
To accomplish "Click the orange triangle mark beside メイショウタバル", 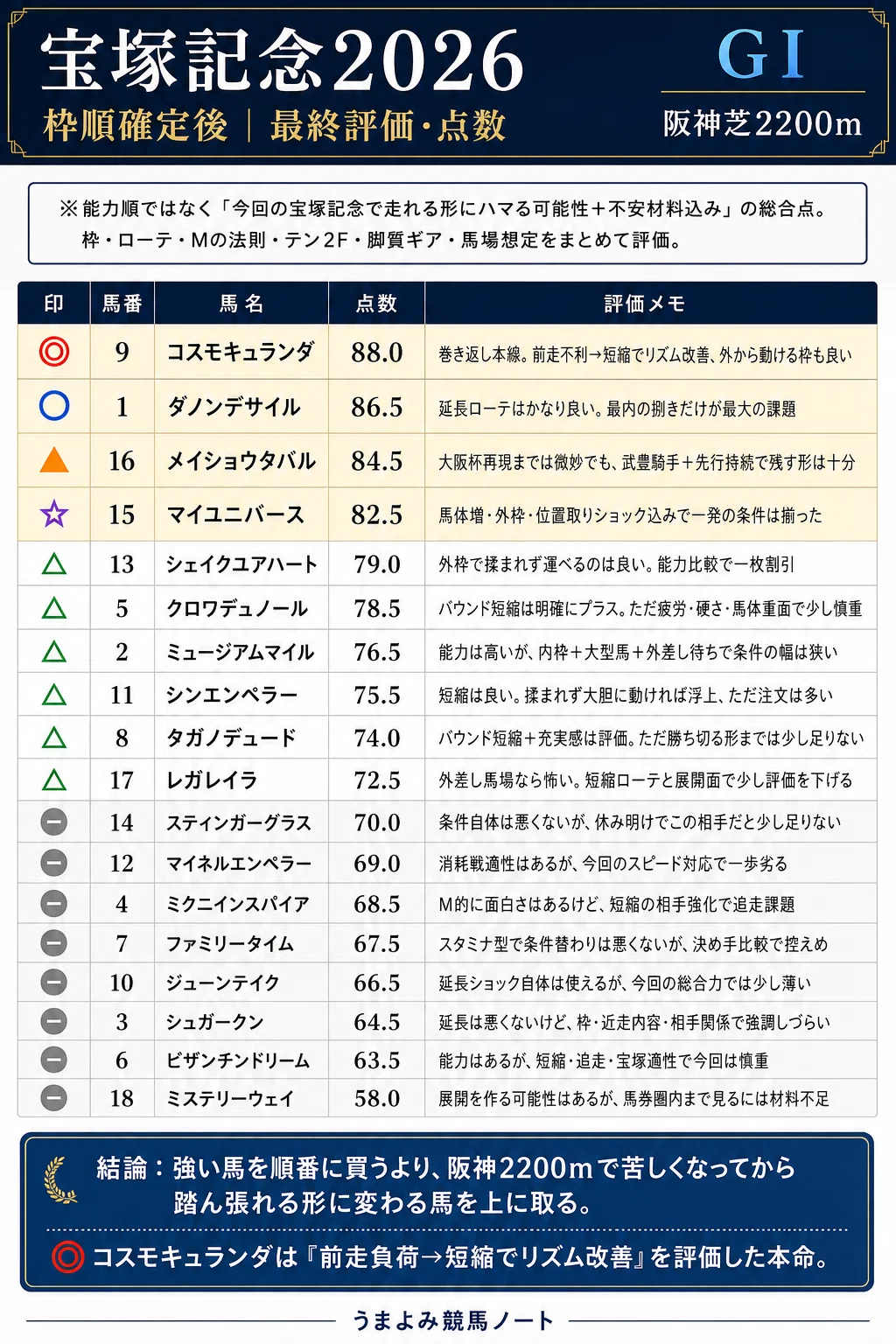I will tap(54, 459).
